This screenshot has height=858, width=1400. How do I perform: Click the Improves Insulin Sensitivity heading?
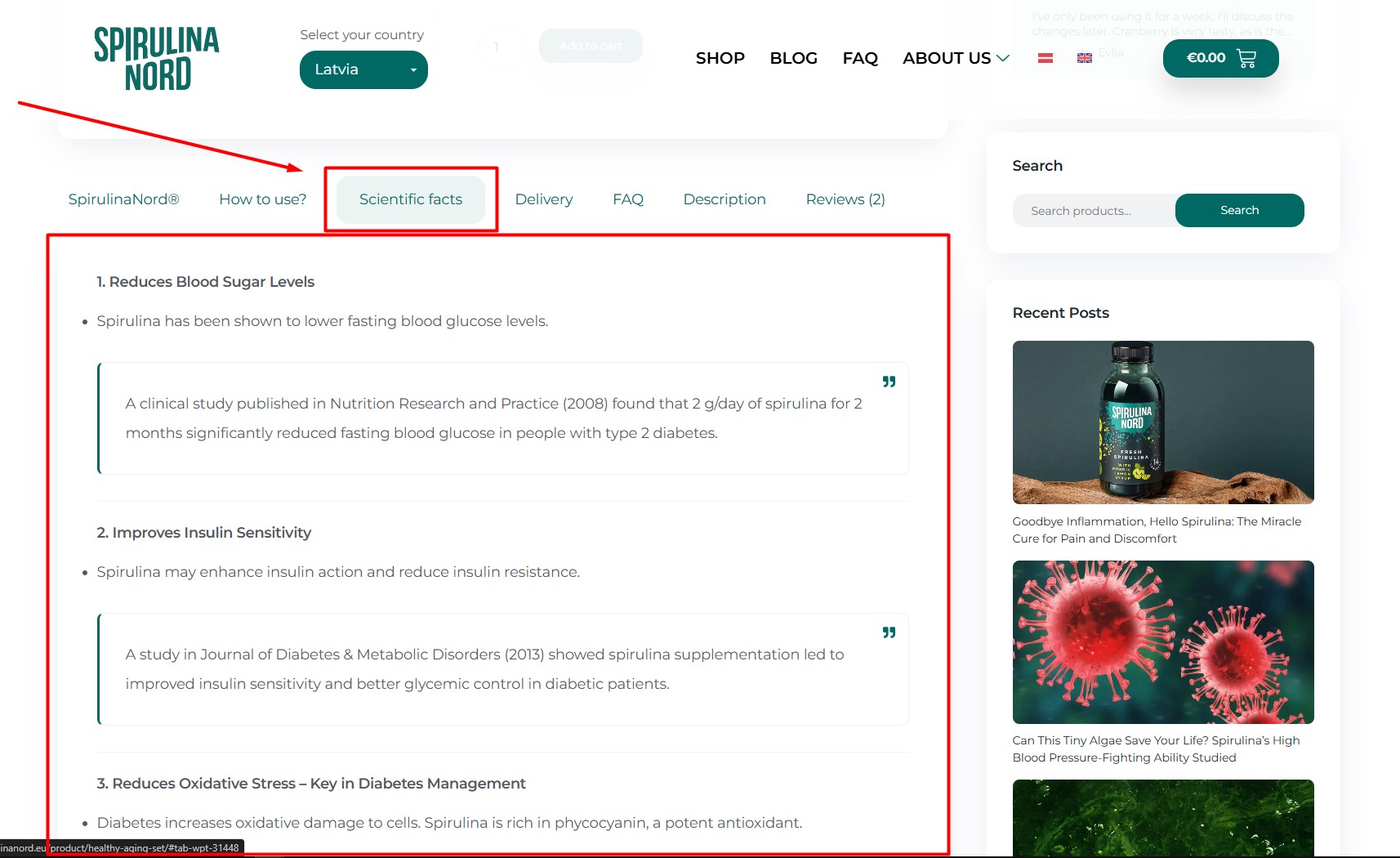pos(204,533)
